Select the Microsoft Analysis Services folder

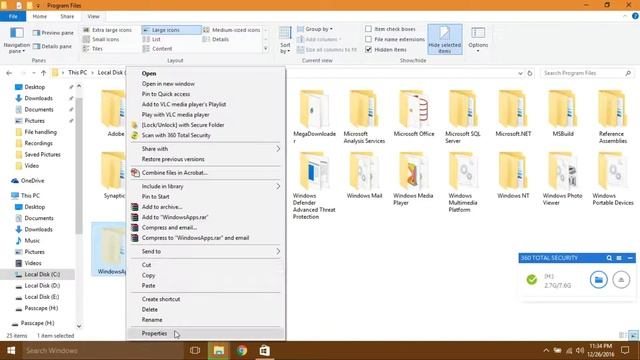click(x=364, y=116)
